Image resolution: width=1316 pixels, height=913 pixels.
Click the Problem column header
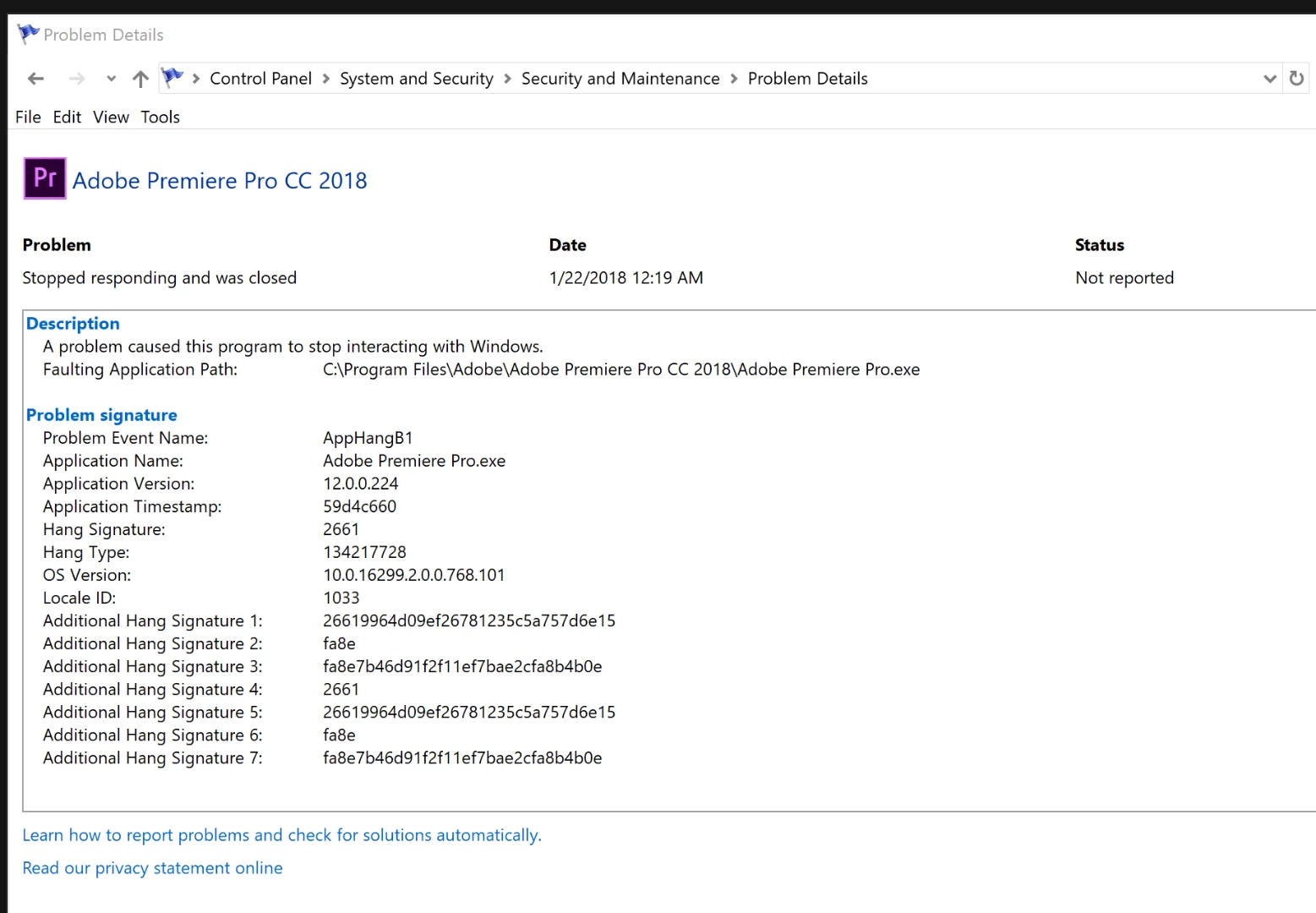[57, 245]
